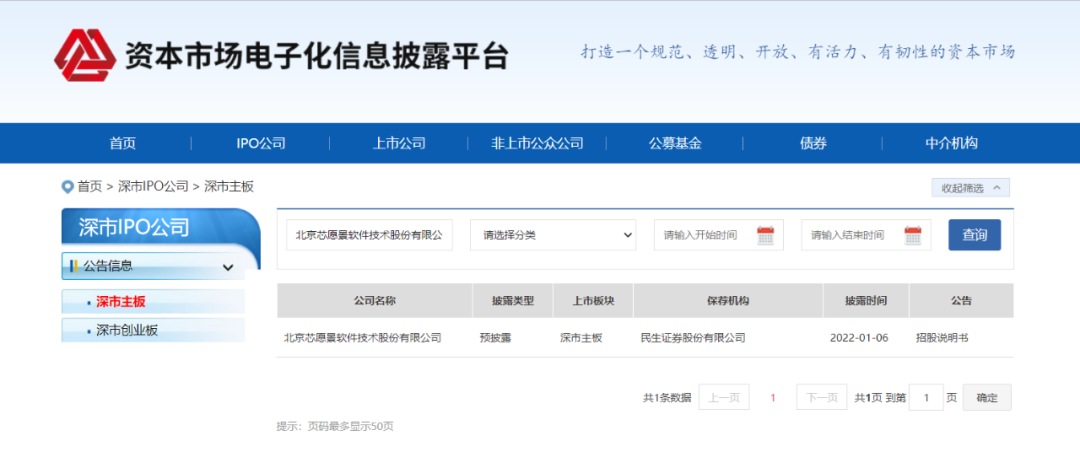Screen dimensions: 1080x452
Task: Click the 深市IPO公司 sidebar title
Action: coord(134,227)
